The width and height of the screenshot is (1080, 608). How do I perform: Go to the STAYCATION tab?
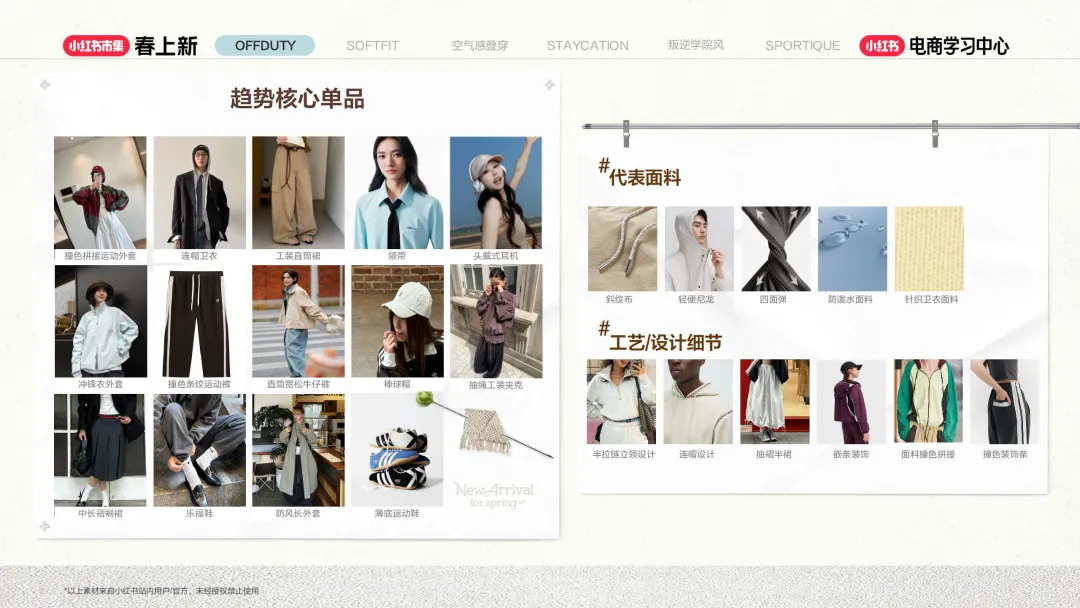[x=588, y=45]
